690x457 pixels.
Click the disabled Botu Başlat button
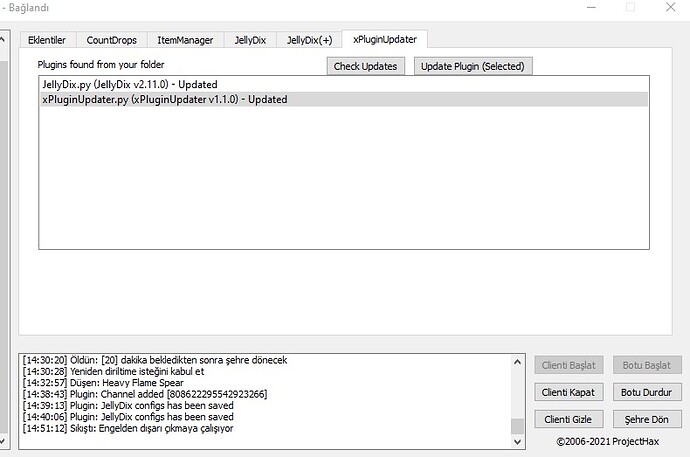[646, 365]
